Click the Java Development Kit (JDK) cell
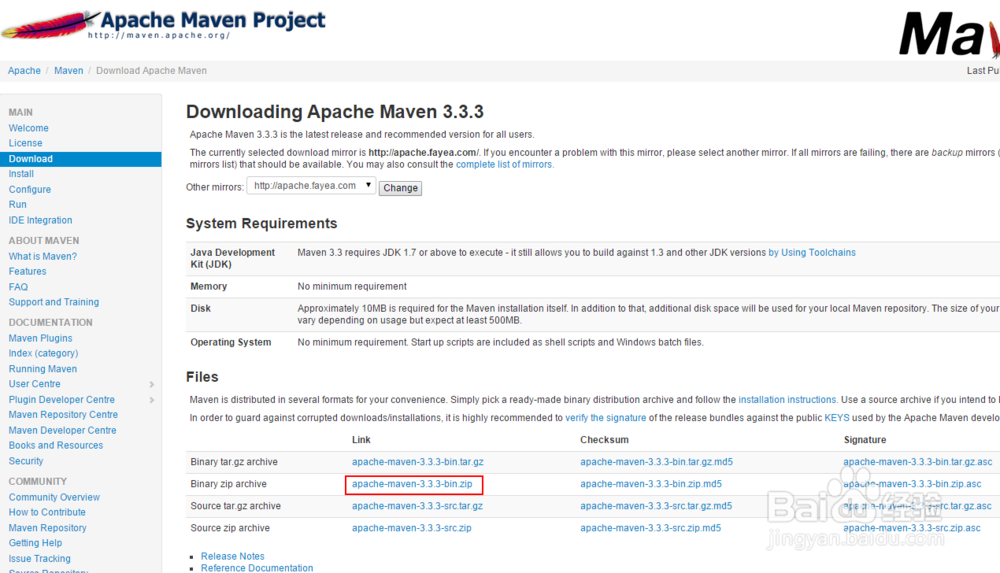The height and width of the screenshot is (573, 1000). click(232, 258)
